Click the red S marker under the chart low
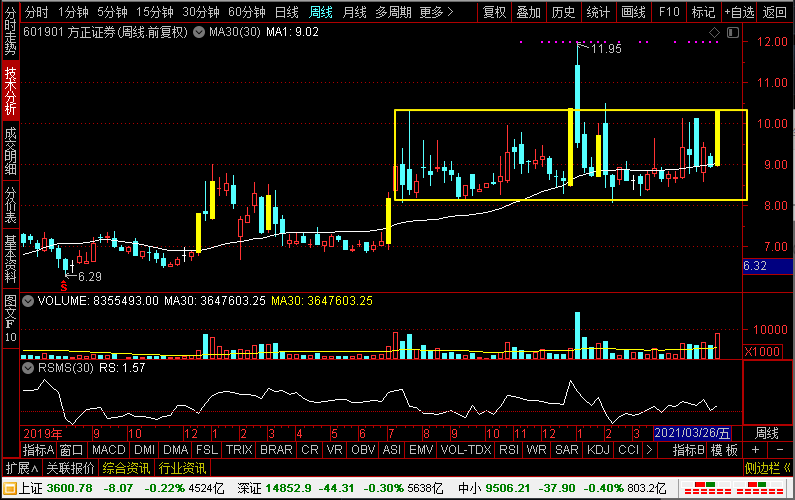Viewport: 795px width, 500px height. tap(63, 287)
